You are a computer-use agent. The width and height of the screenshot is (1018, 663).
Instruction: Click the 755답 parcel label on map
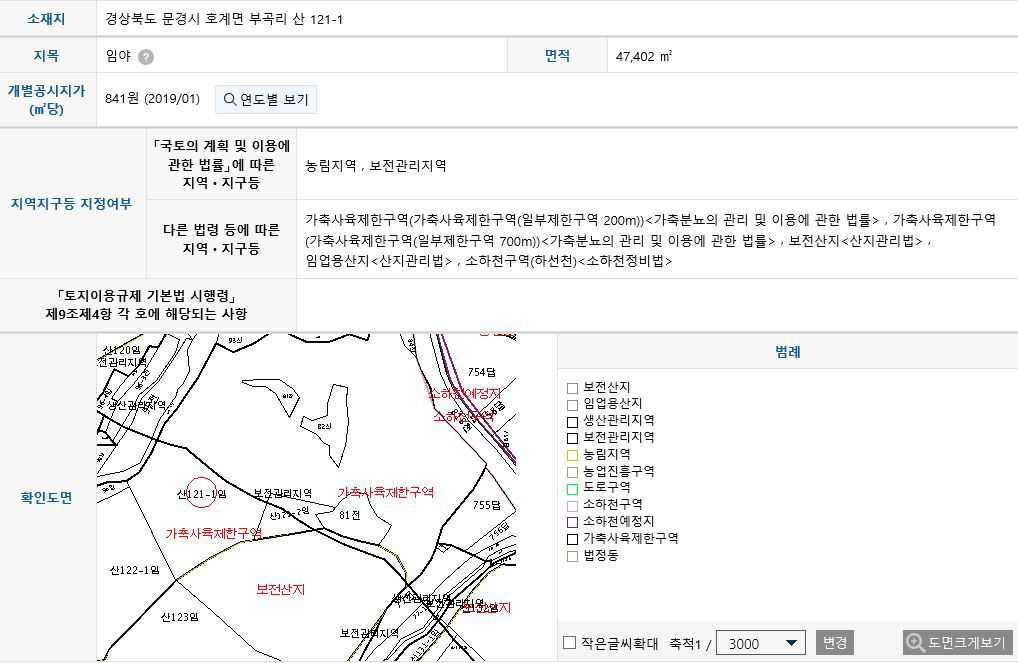click(x=487, y=505)
